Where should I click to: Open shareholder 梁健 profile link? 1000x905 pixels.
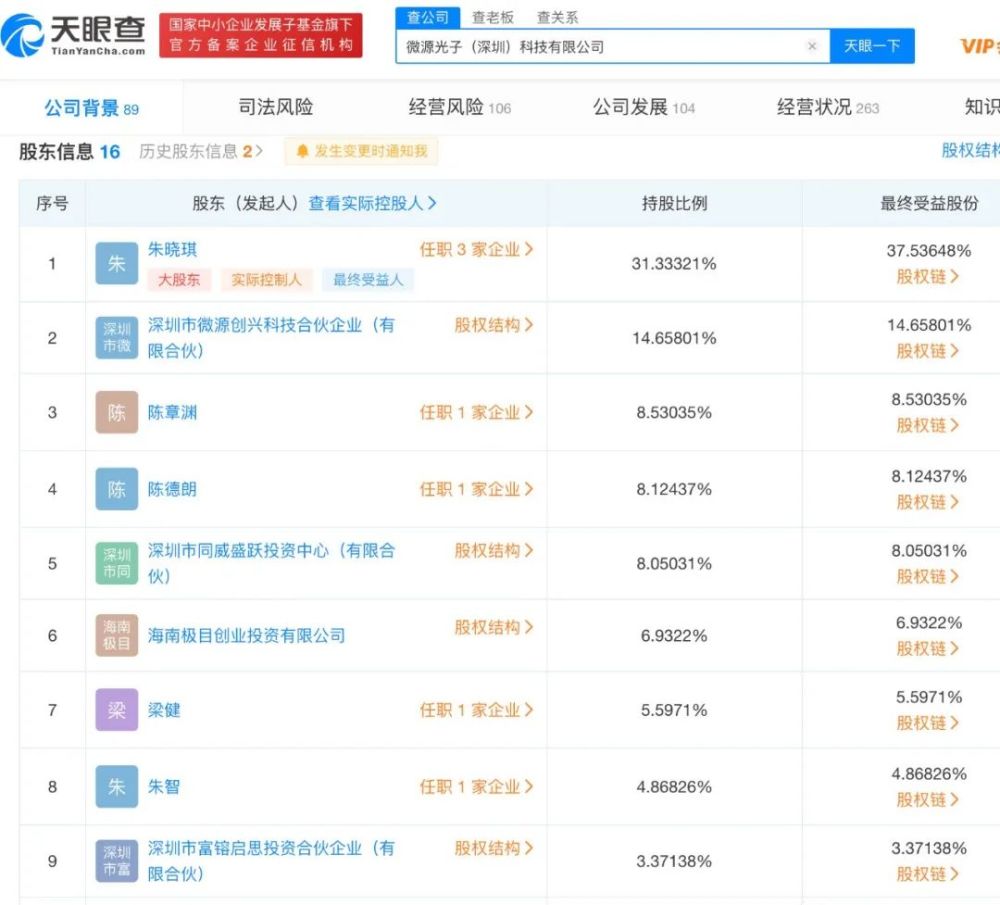pyautogui.click(x=164, y=710)
